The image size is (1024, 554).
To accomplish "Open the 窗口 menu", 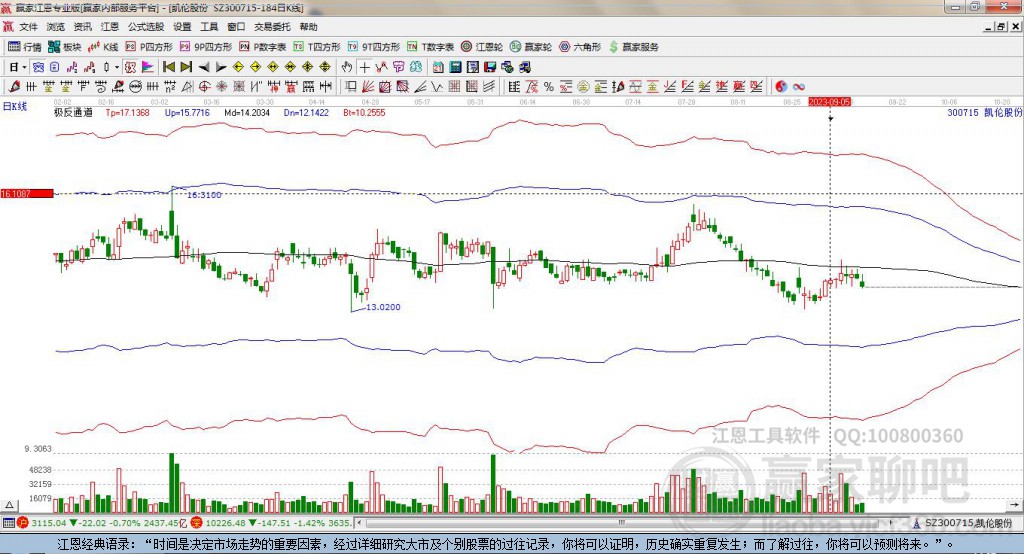I will 236,27.
